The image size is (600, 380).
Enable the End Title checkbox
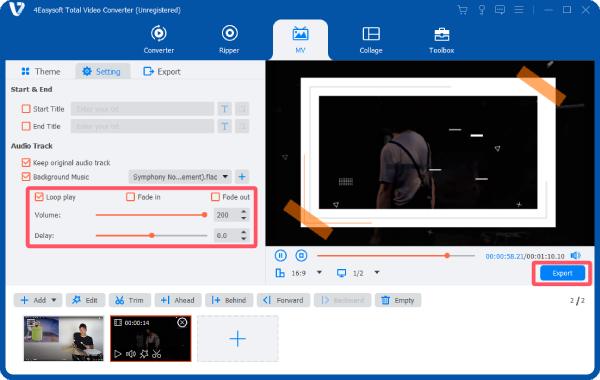click(x=26, y=126)
